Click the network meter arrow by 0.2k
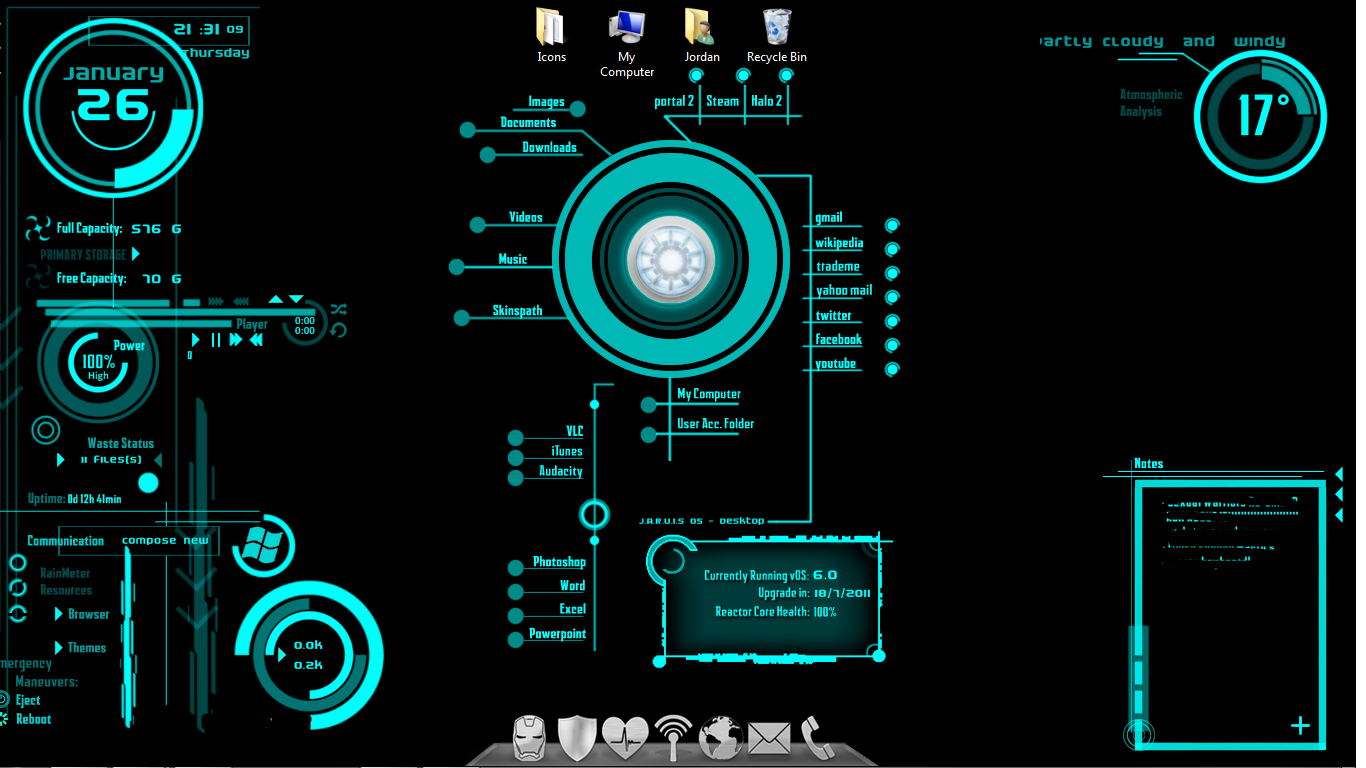Screen dimensions: 1366x768 click(282, 655)
